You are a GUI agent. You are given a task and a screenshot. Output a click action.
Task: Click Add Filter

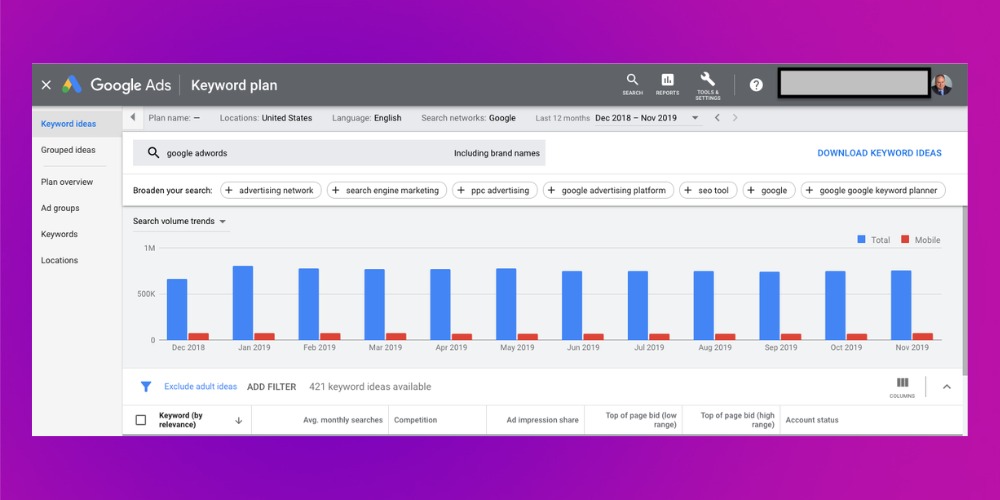point(272,386)
